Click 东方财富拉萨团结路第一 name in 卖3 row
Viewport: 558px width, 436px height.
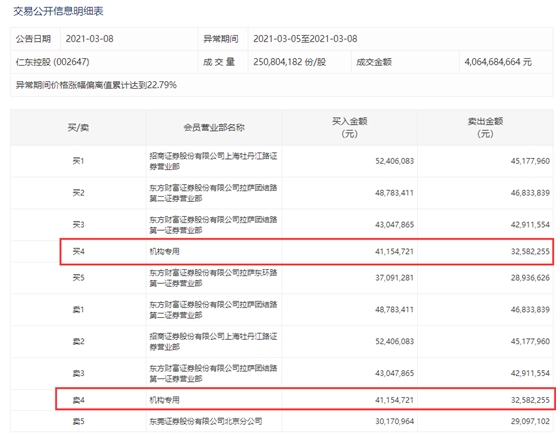213,373
